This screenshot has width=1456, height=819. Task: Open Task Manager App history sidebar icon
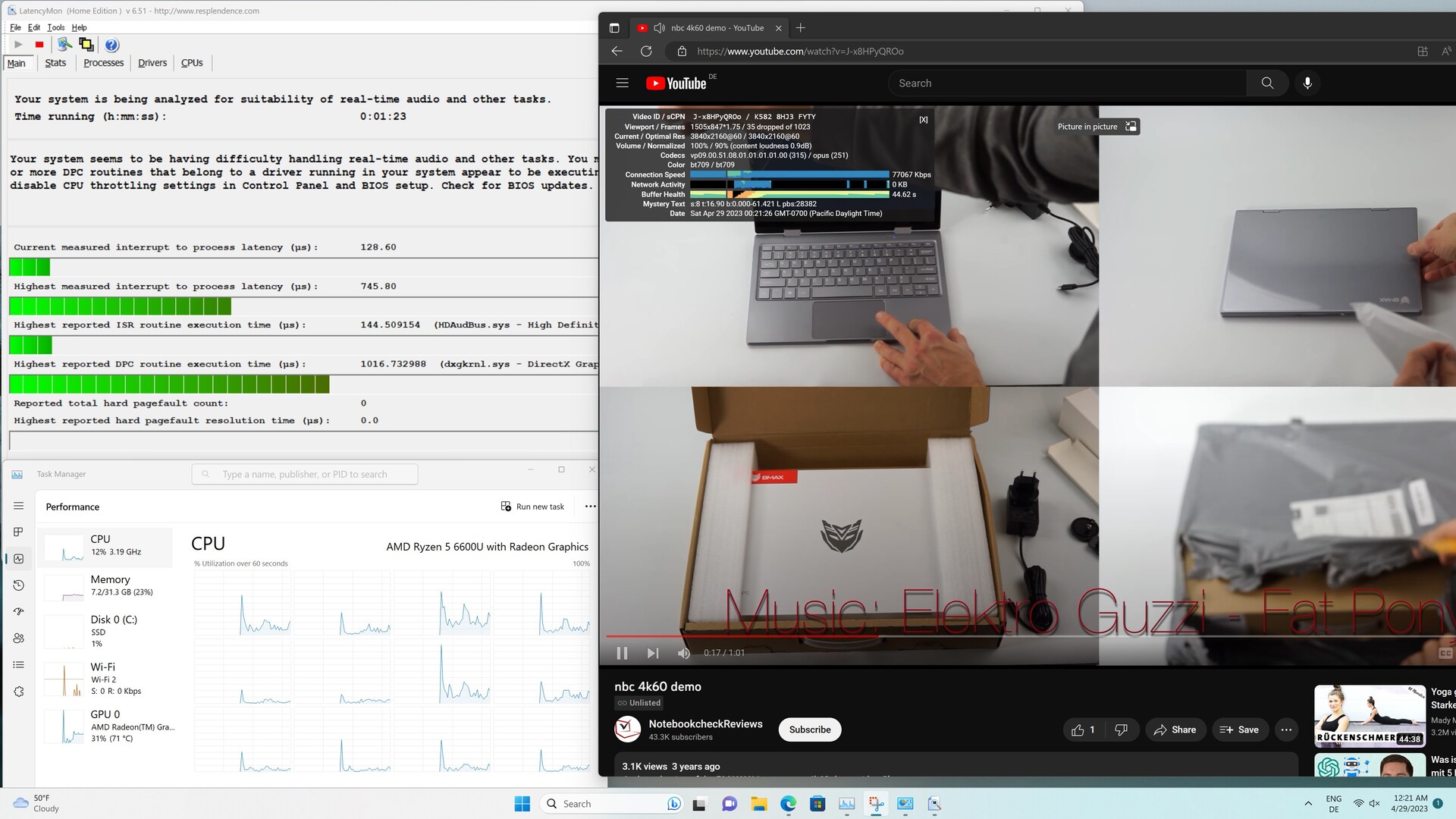pyautogui.click(x=19, y=585)
